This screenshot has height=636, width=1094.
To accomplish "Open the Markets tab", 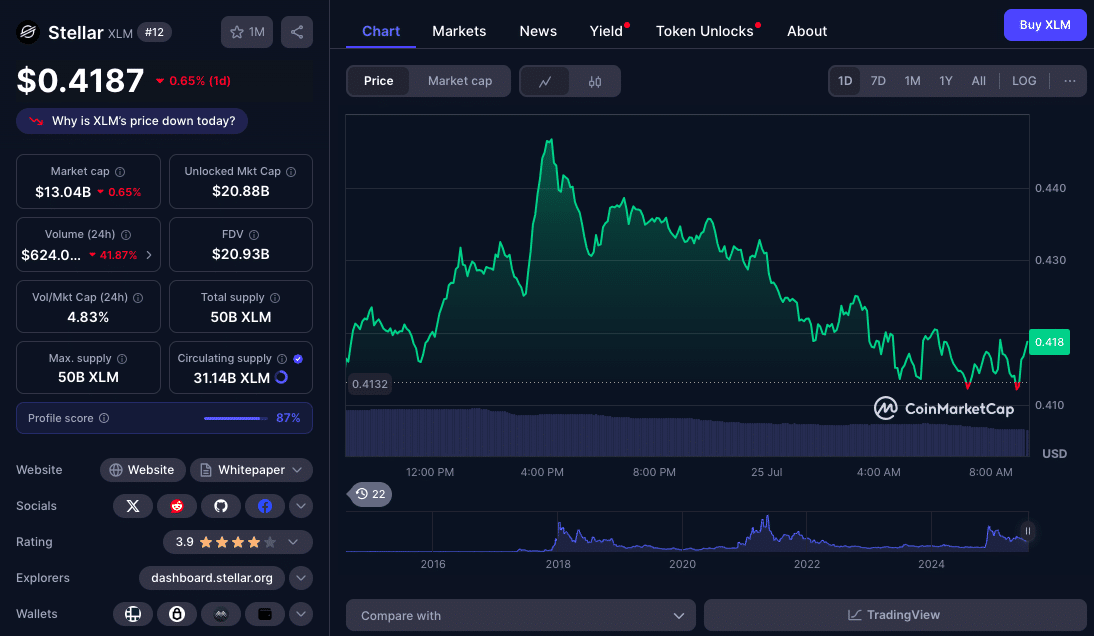I will coord(459,31).
